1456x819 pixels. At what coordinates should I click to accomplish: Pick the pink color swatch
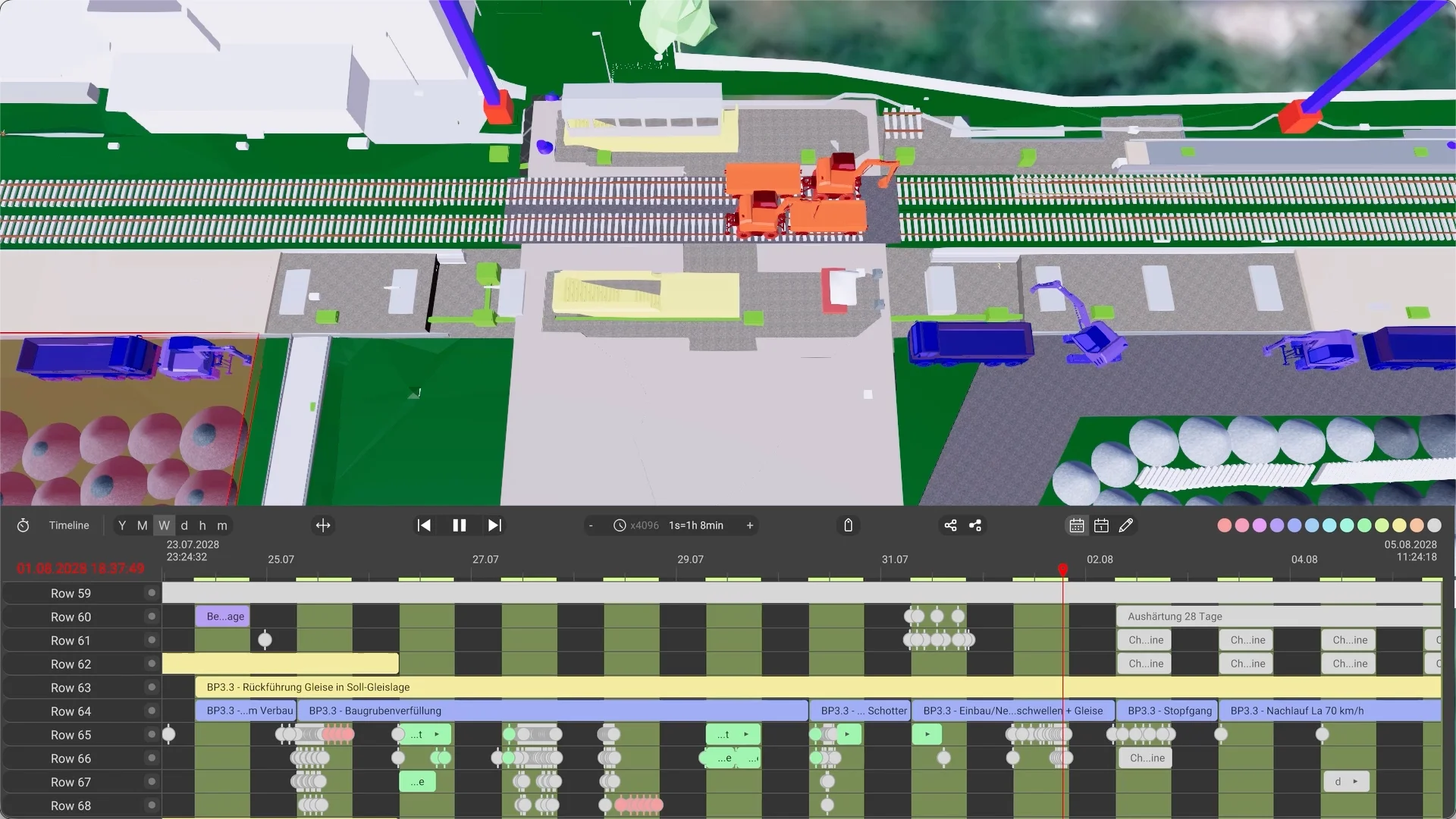tap(1241, 526)
